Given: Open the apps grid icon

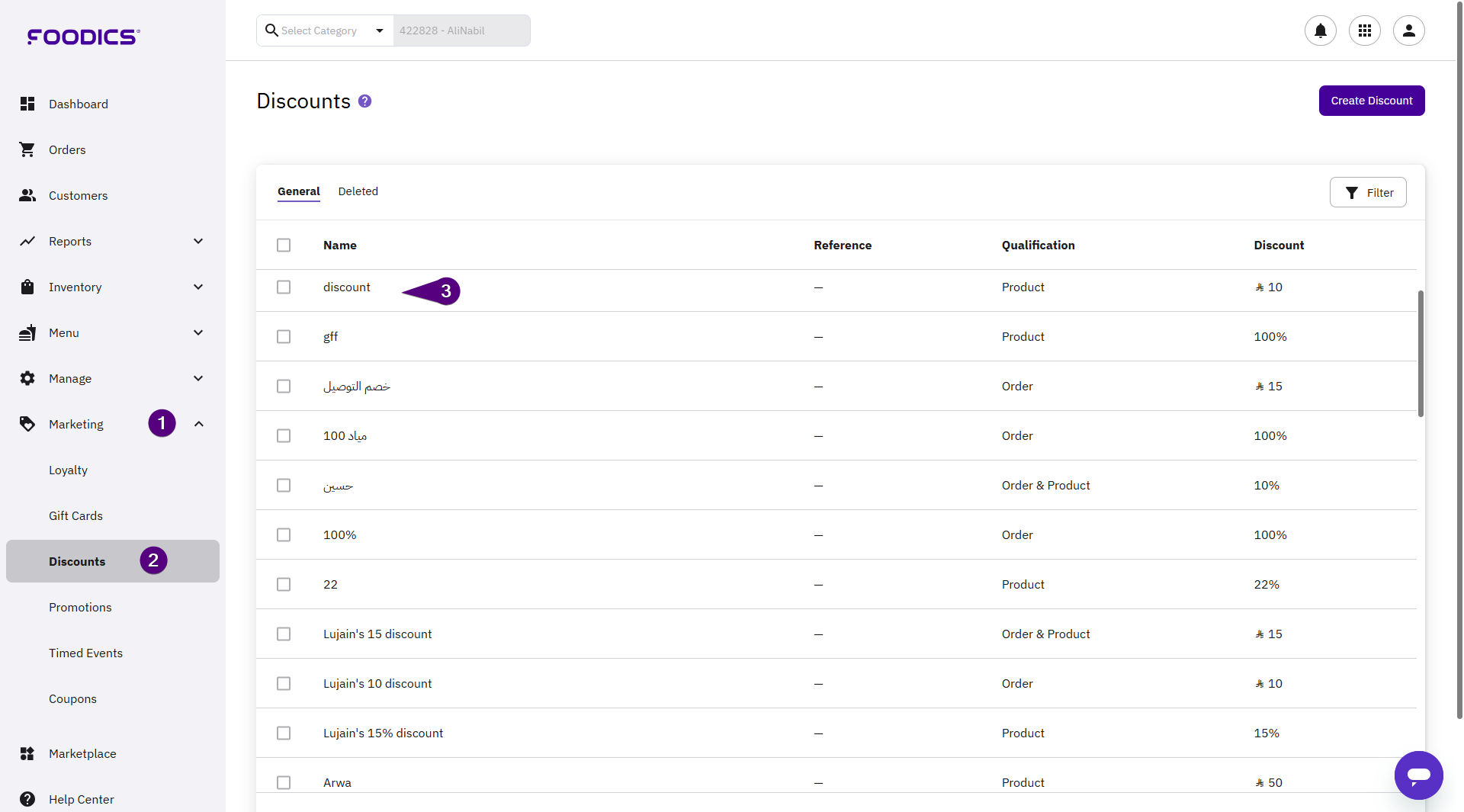Looking at the screenshot, I should tap(1364, 30).
